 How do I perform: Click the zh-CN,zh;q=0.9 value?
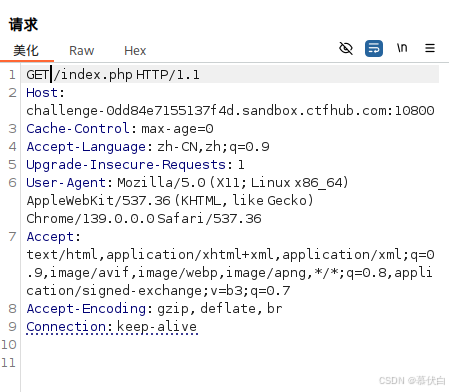click(213, 147)
